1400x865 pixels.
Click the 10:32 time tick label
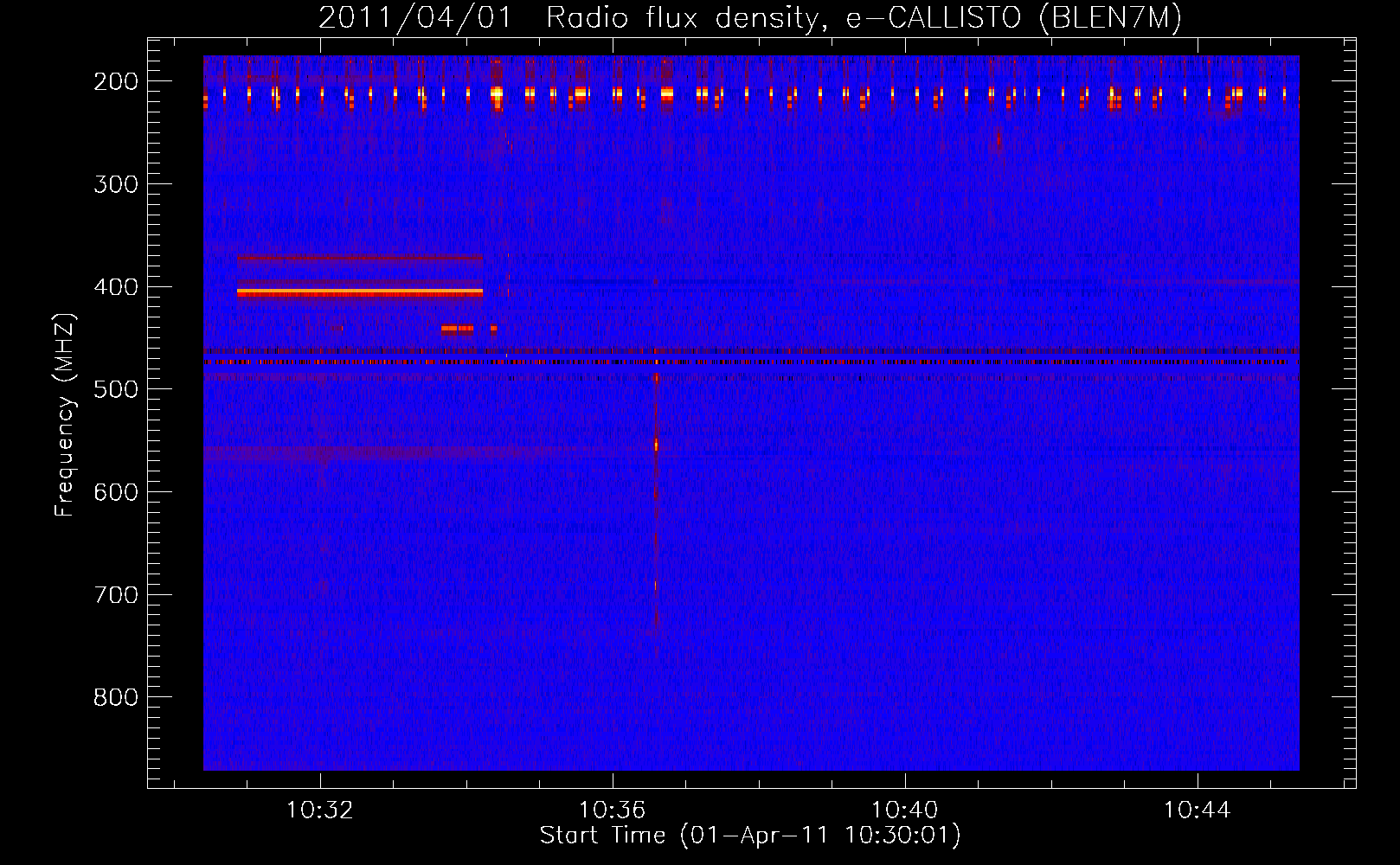[x=320, y=811]
